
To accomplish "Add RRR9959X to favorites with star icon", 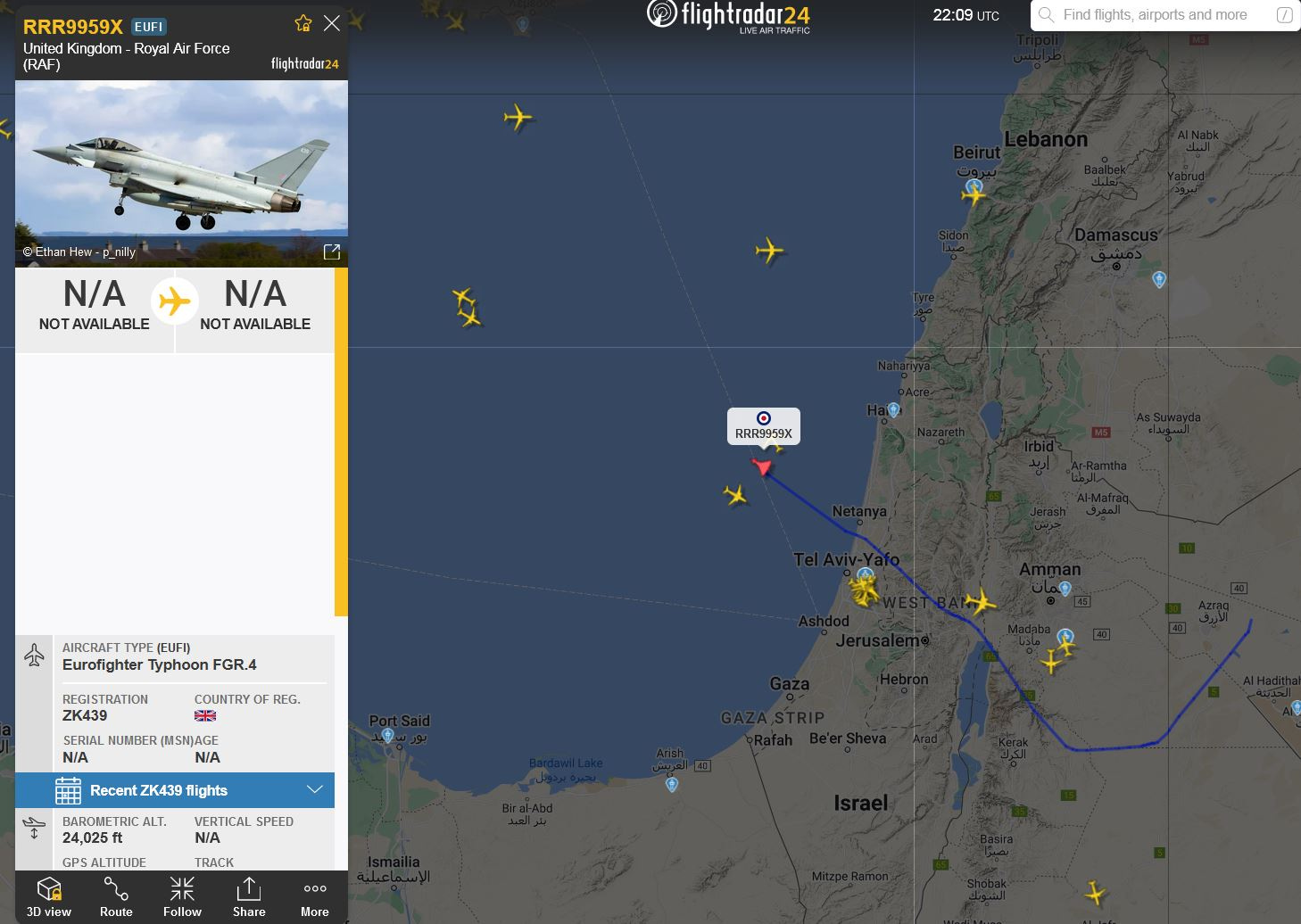I will (x=303, y=23).
